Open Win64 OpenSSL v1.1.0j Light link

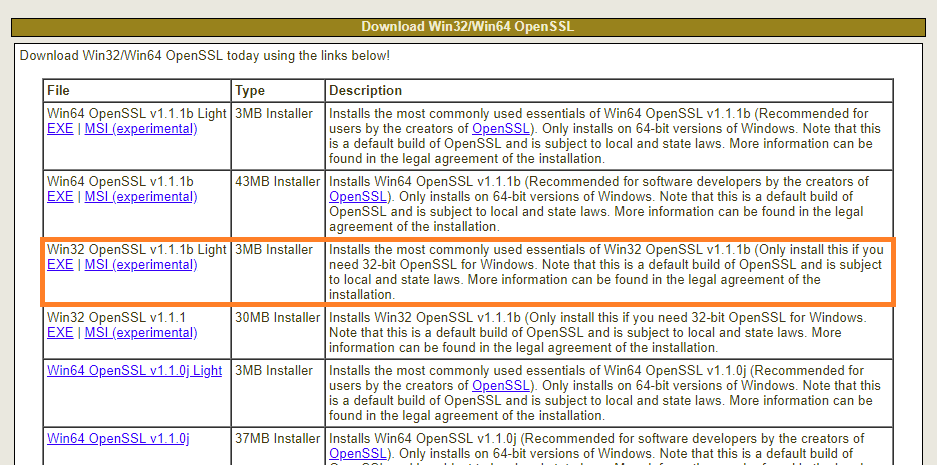click(134, 371)
